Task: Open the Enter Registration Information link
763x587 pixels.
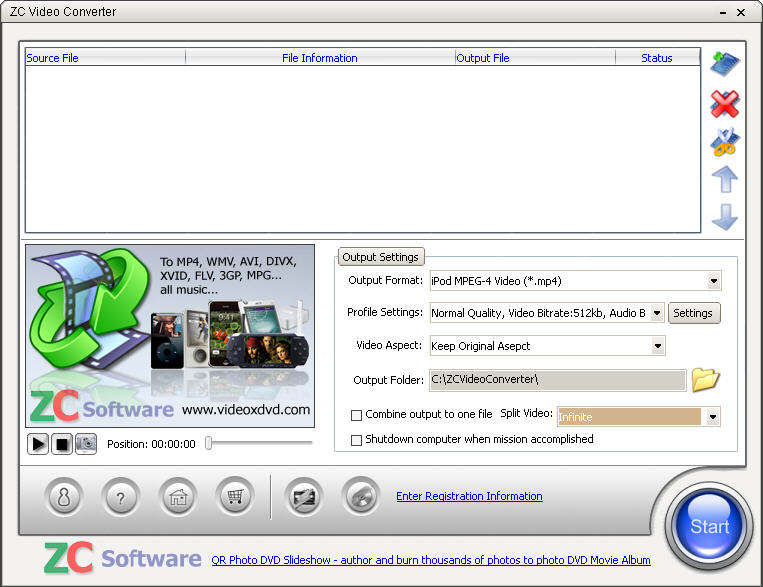Action: pyautogui.click(x=469, y=496)
